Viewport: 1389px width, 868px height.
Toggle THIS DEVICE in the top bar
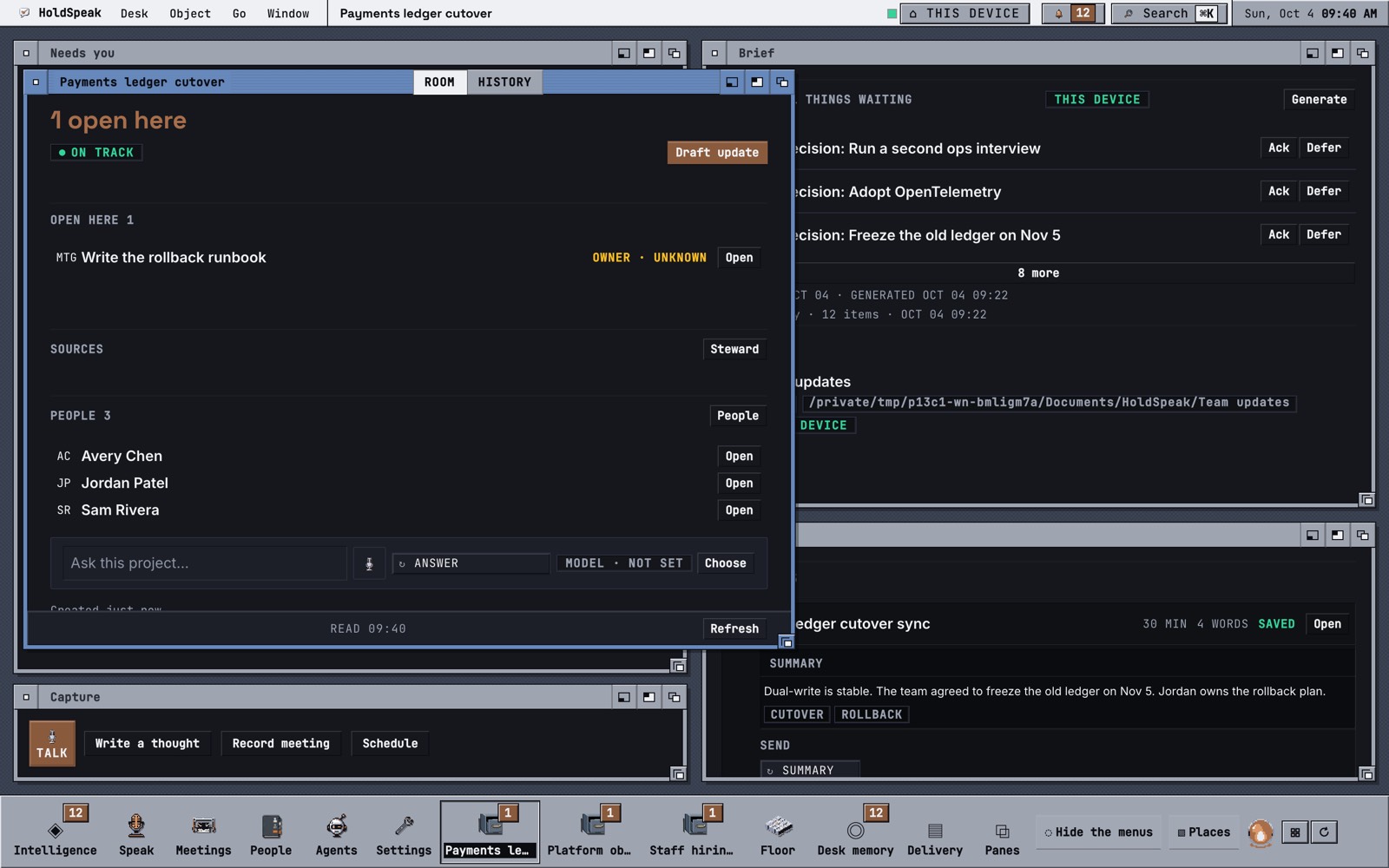point(964,13)
